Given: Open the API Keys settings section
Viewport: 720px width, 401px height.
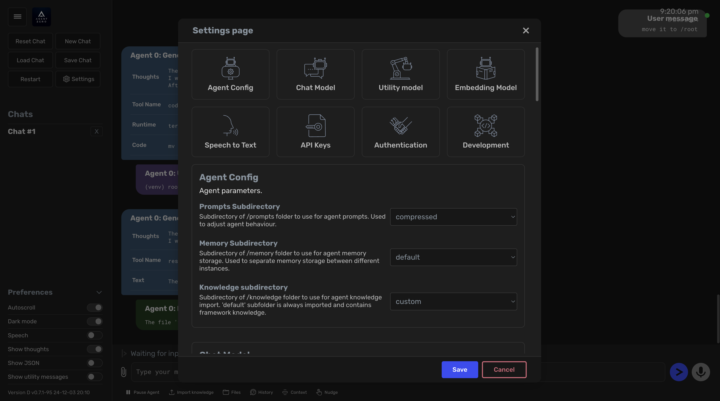Looking at the screenshot, I should (x=315, y=132).
